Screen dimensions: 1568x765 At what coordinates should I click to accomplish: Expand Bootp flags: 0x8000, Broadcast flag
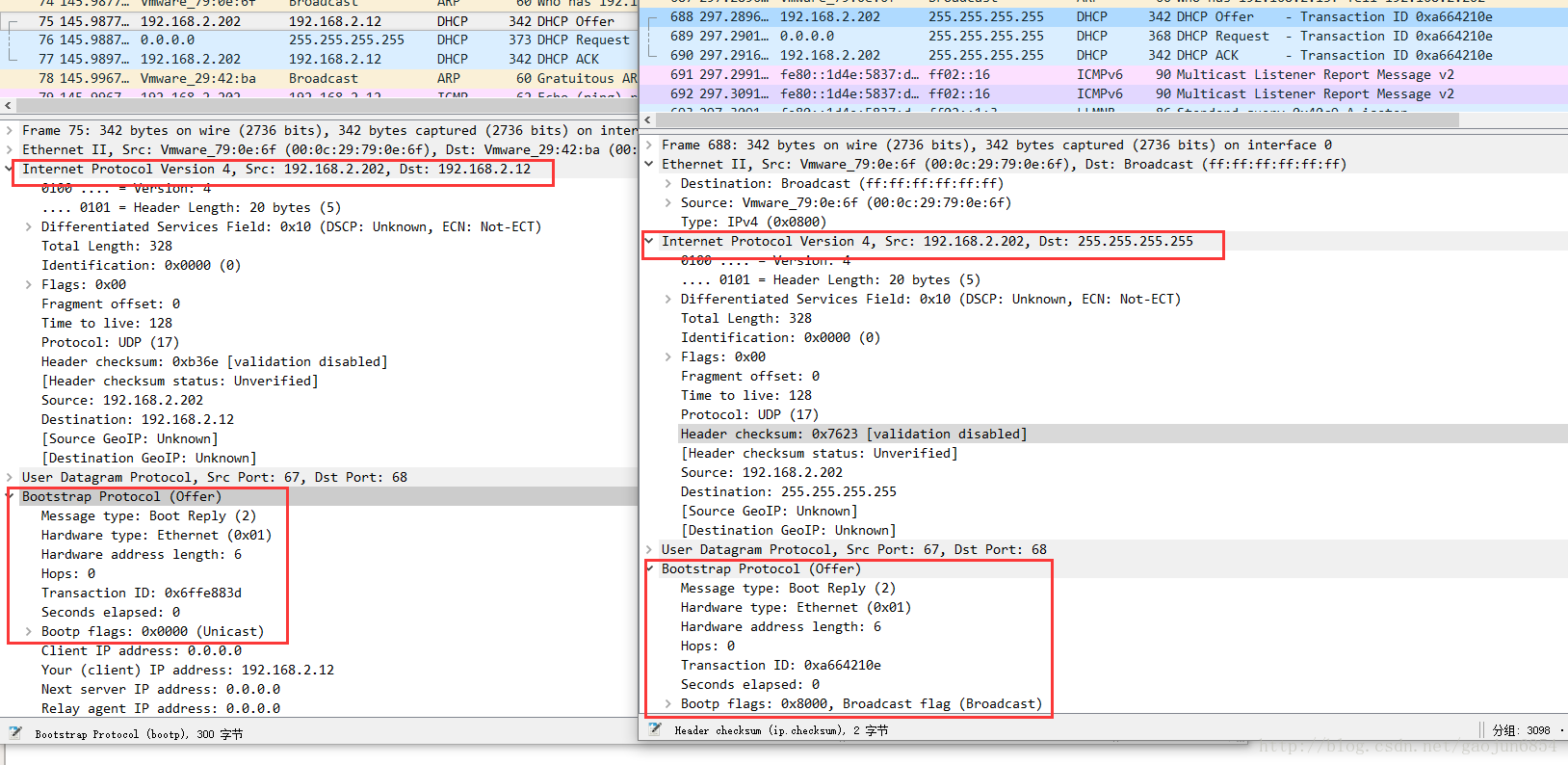[668, 703]
